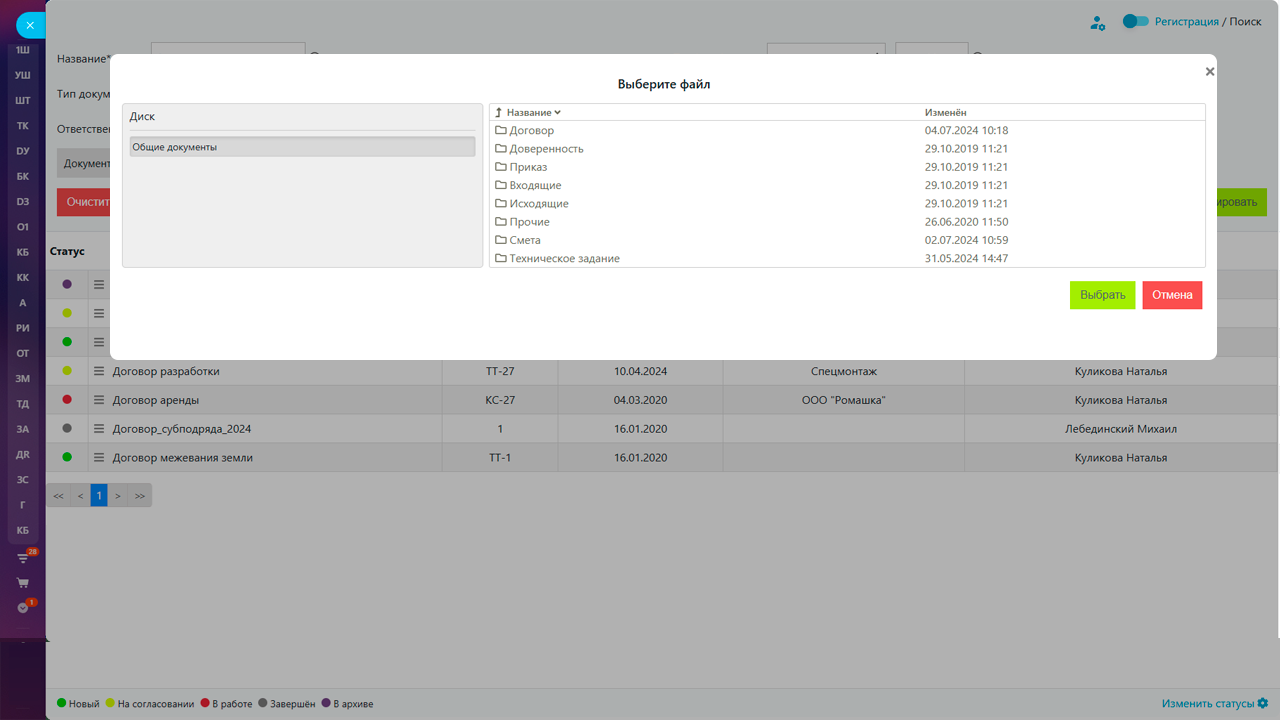Viewport: 1280px width, 720px height.
Task: Click the up-level arrow icon beside Название
Action: point(499,113)
